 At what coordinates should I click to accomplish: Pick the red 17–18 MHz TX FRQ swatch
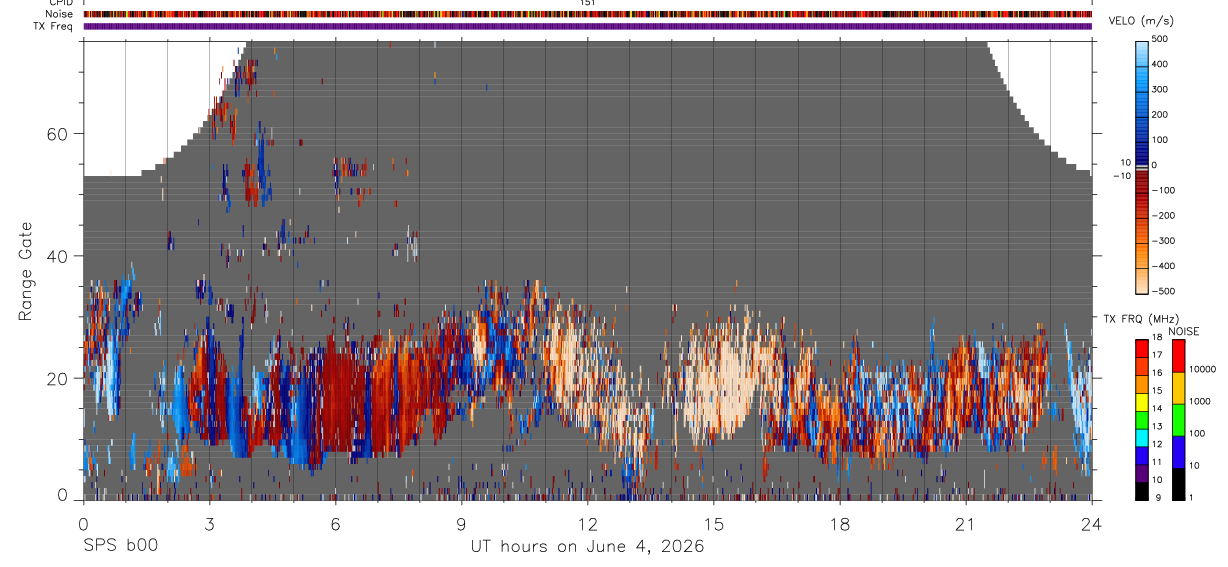pos(1142,347)
